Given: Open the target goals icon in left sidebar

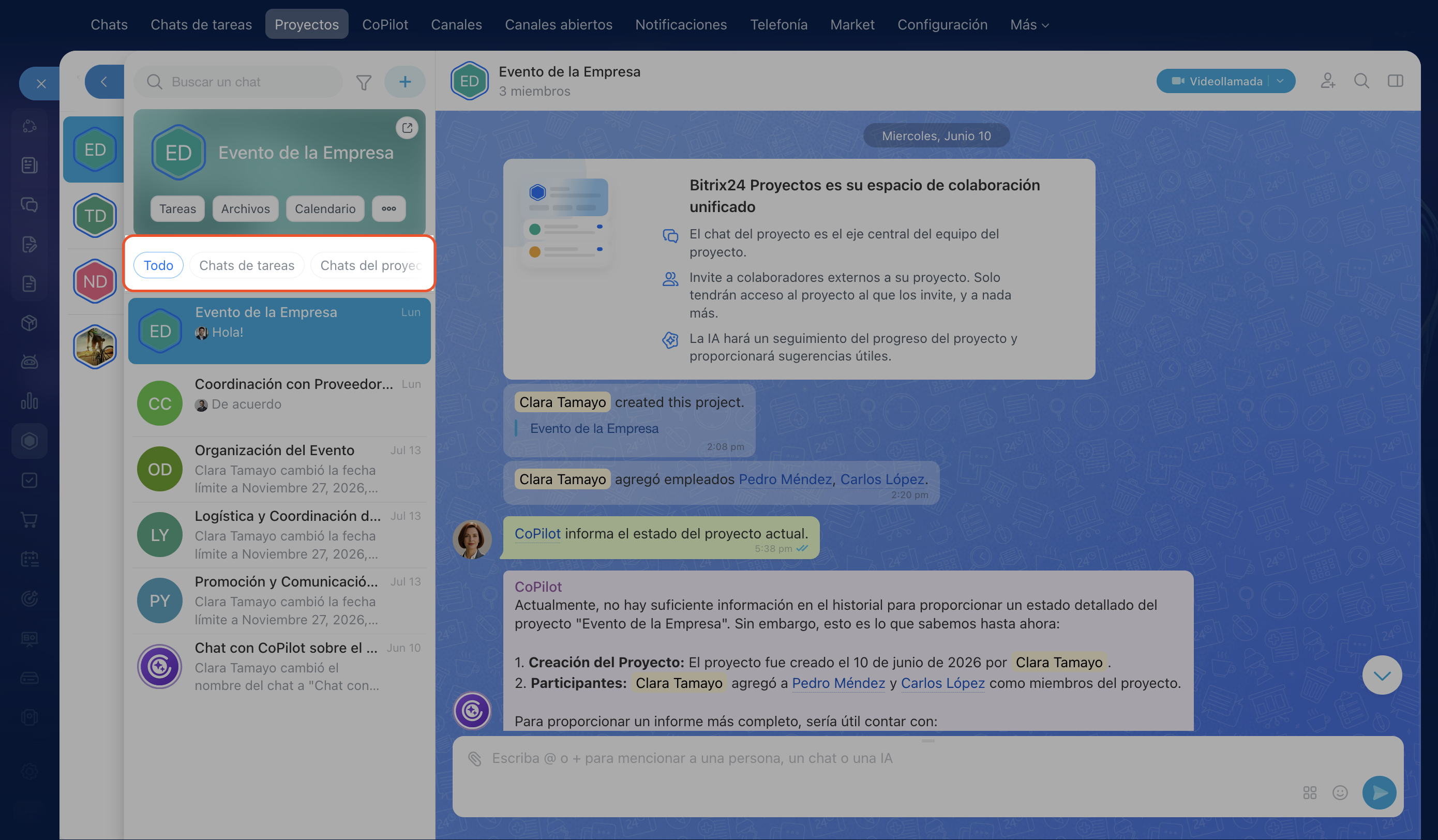Looking at the screenshot, I should (29, 598).
